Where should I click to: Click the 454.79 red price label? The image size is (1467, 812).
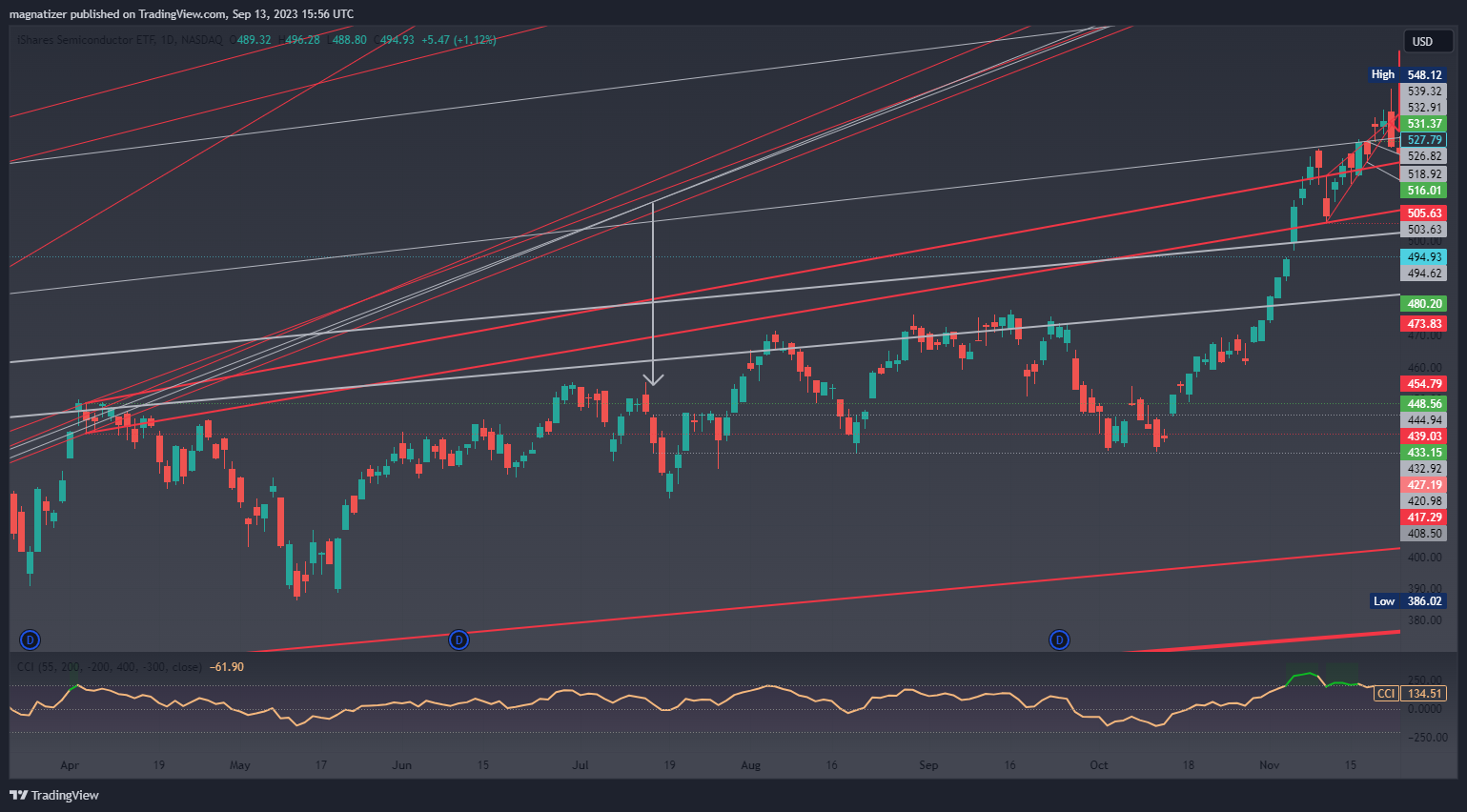[x=1424, y=384]
